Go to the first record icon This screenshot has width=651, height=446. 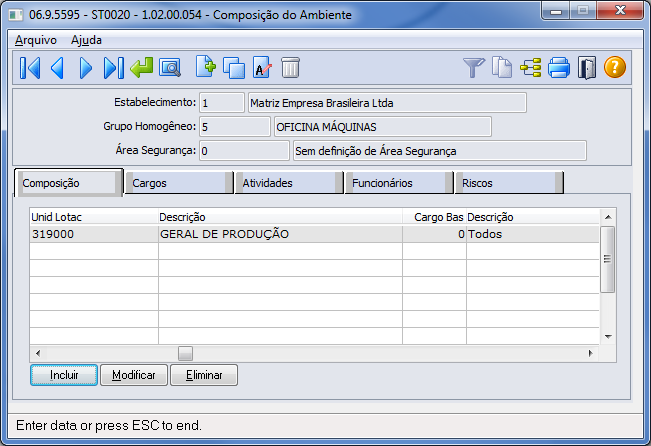point(30,68)
